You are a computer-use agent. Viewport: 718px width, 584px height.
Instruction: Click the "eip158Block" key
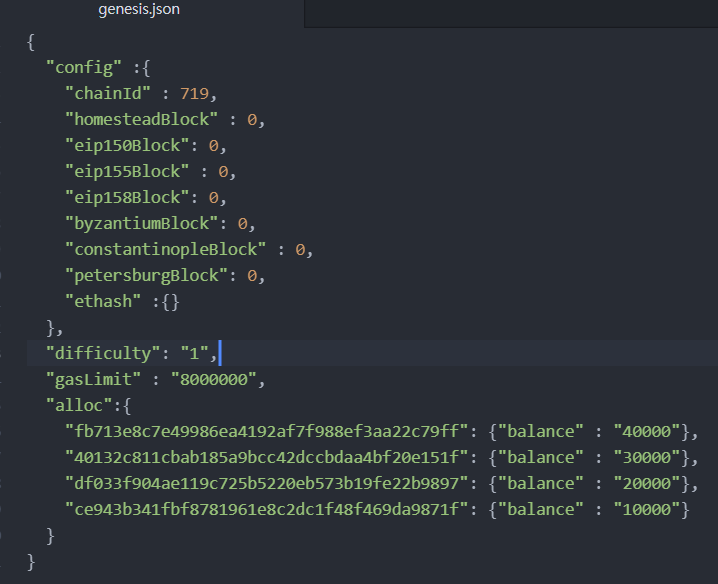pyautogui.click(x=127, y=197)
